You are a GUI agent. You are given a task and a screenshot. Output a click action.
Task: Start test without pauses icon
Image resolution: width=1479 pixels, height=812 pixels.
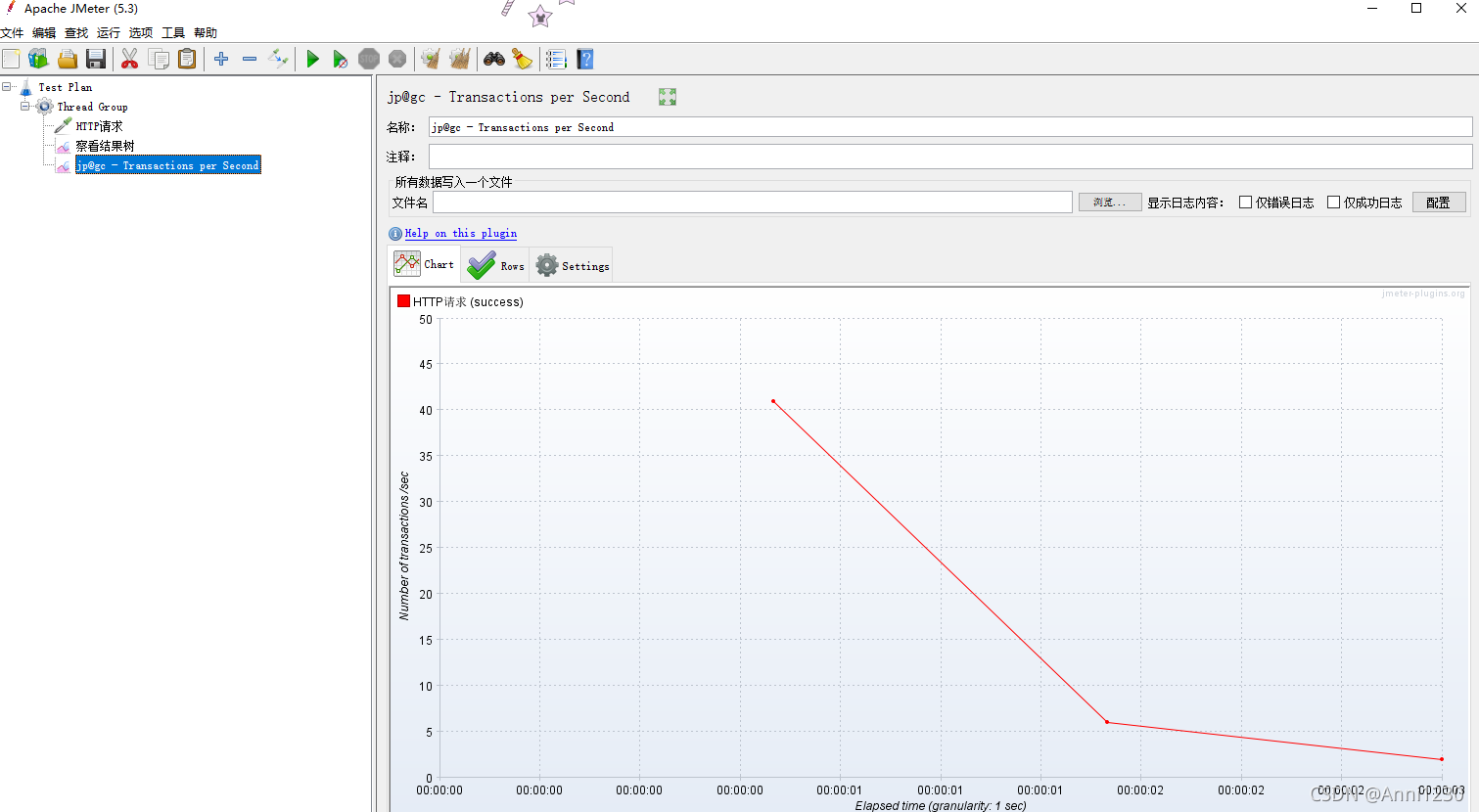coord(340,60)
